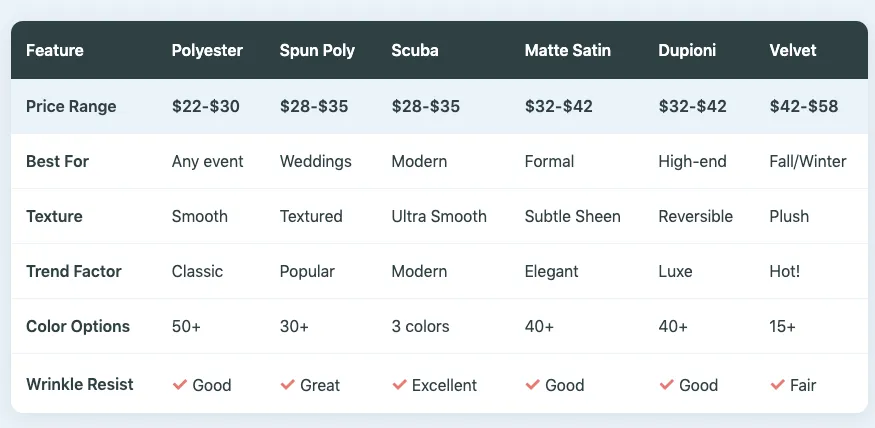This screenshot has width=875, height=428.
Task: Click the checkmark icon next to Fair
Action: pos(777,385)
